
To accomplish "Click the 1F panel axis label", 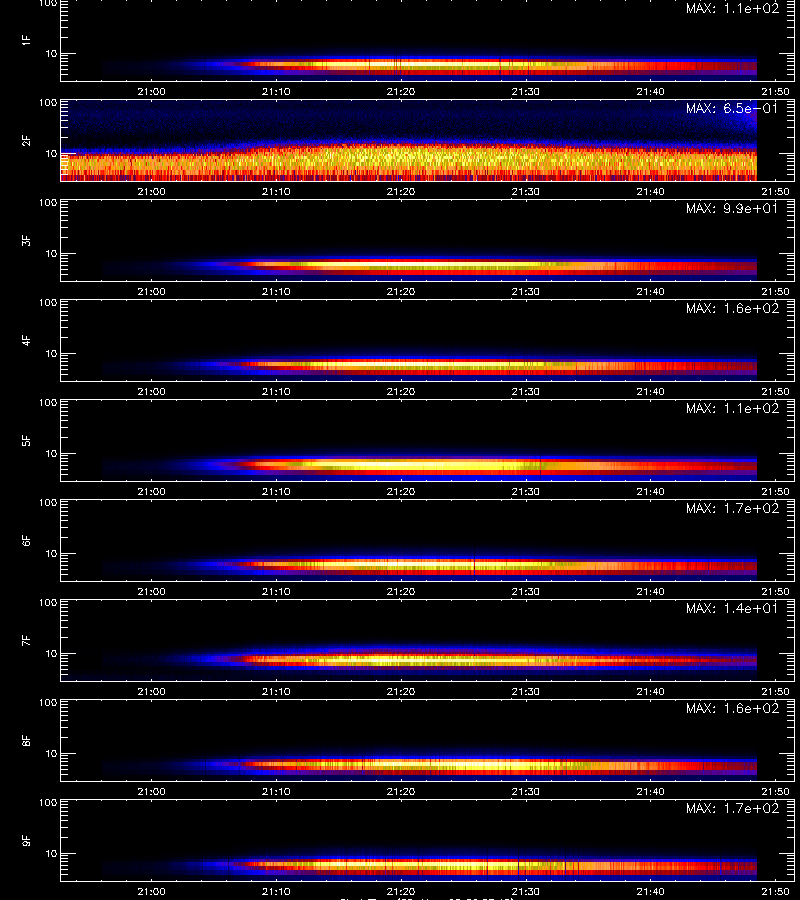I will pyautogui.click(x=26, y=40).
